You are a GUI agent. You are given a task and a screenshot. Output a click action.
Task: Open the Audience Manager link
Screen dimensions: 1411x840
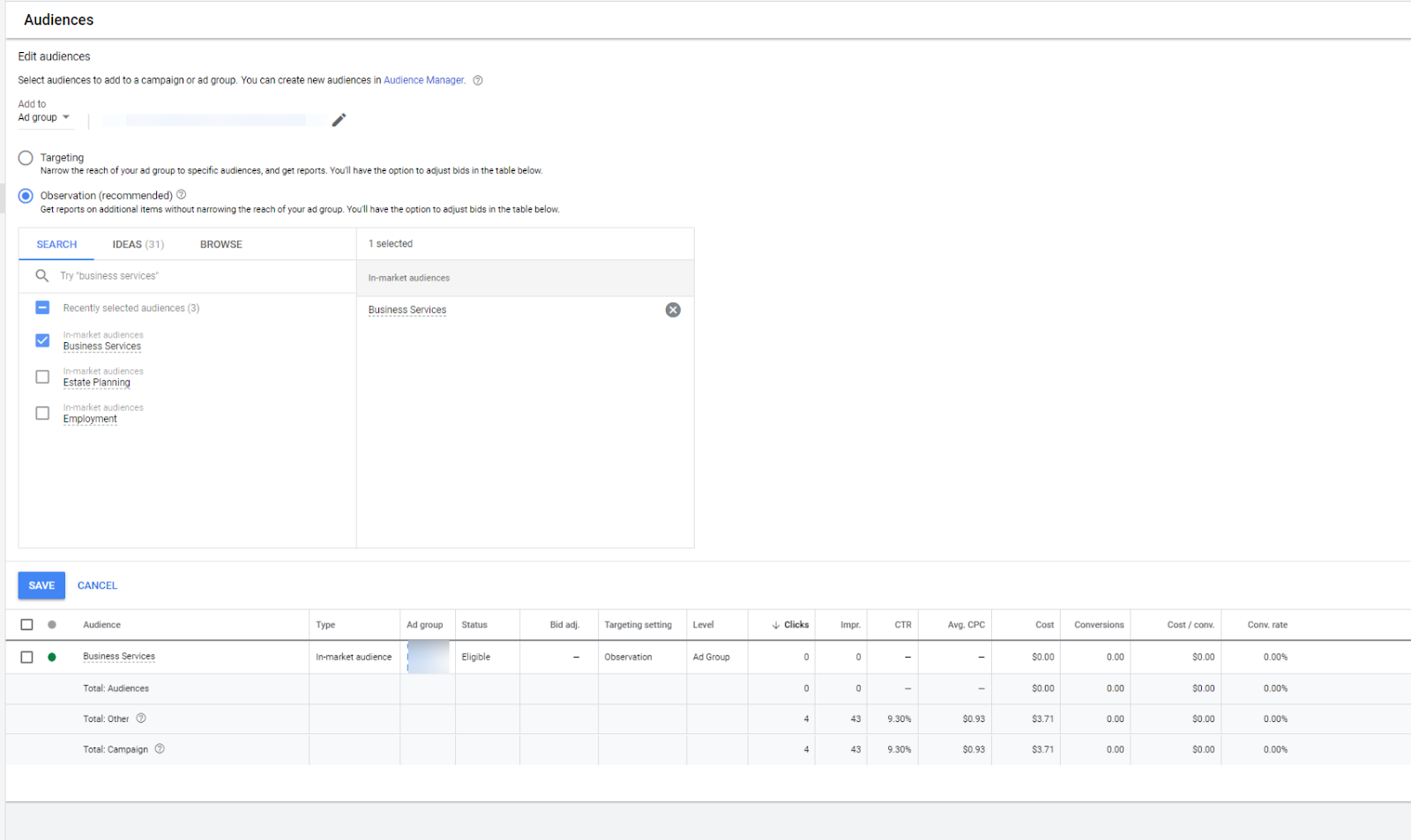(x=423, y=80)
